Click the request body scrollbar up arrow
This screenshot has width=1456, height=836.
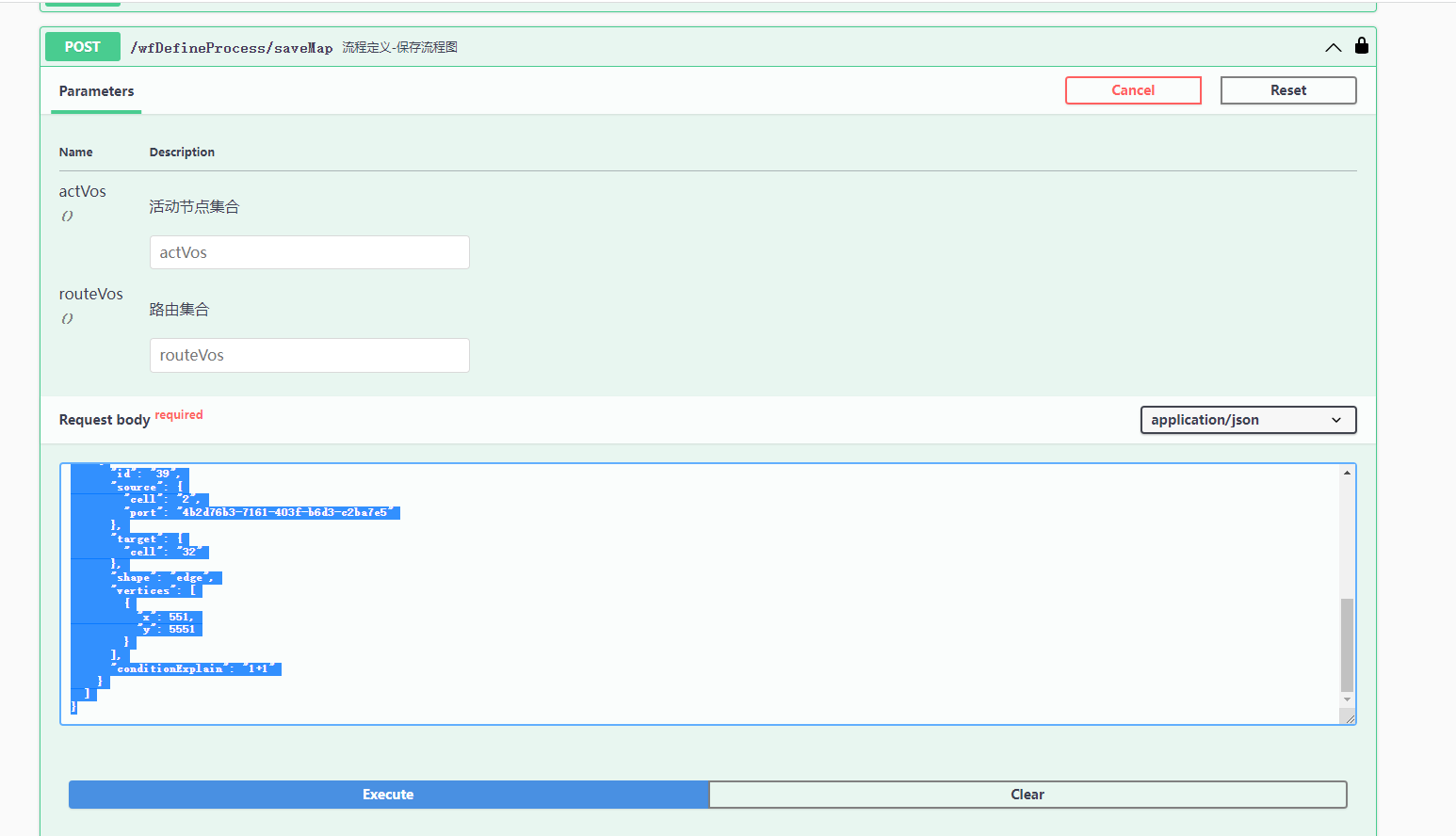click(x=1347, y=473)
